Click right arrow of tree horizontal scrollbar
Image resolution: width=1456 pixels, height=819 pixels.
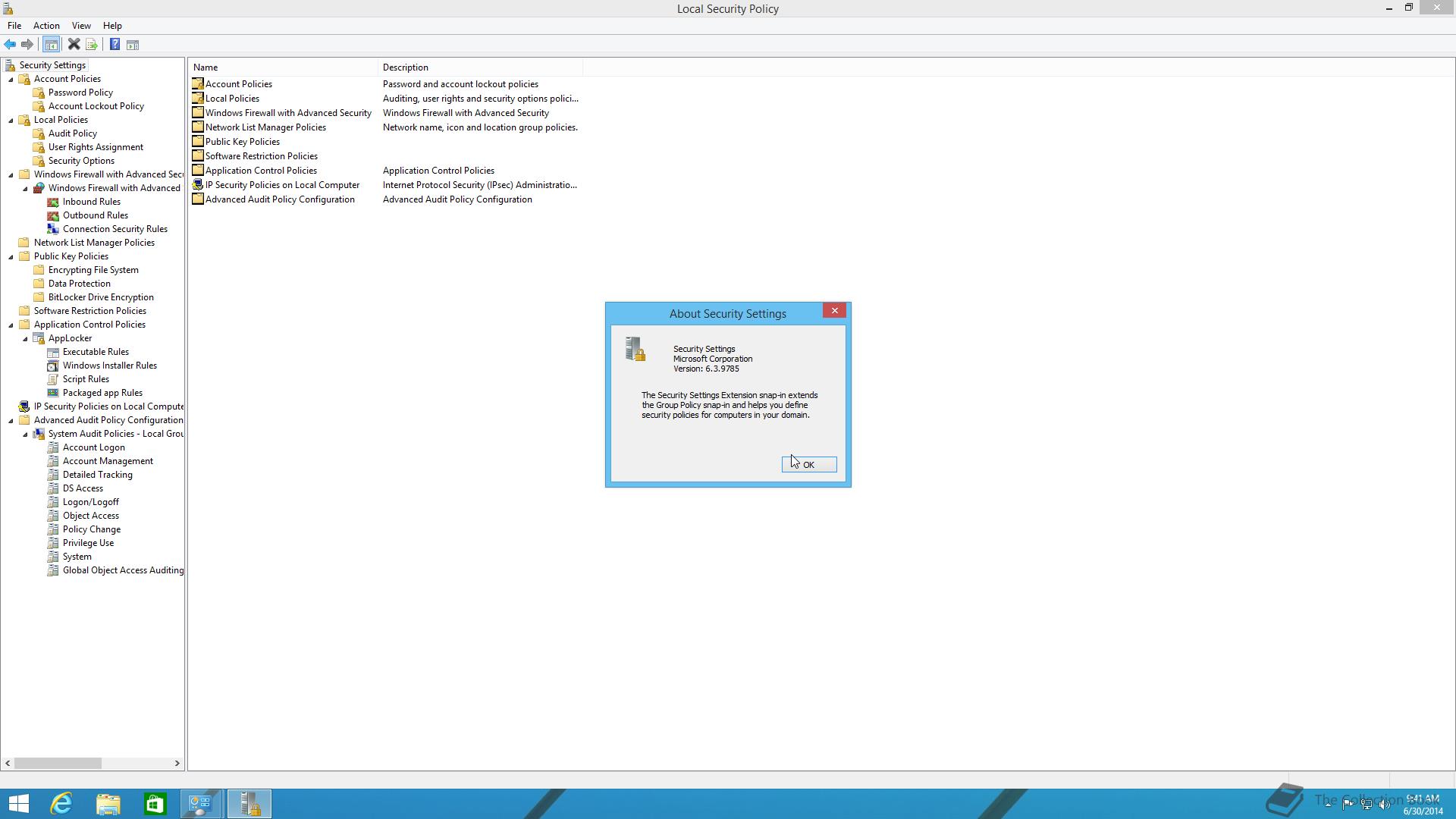coord(177,763)
